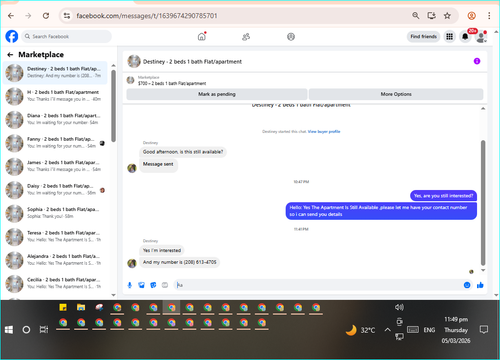Click the volume speaker tray icon
Screen dimensions: 500x360
[399, 307]
